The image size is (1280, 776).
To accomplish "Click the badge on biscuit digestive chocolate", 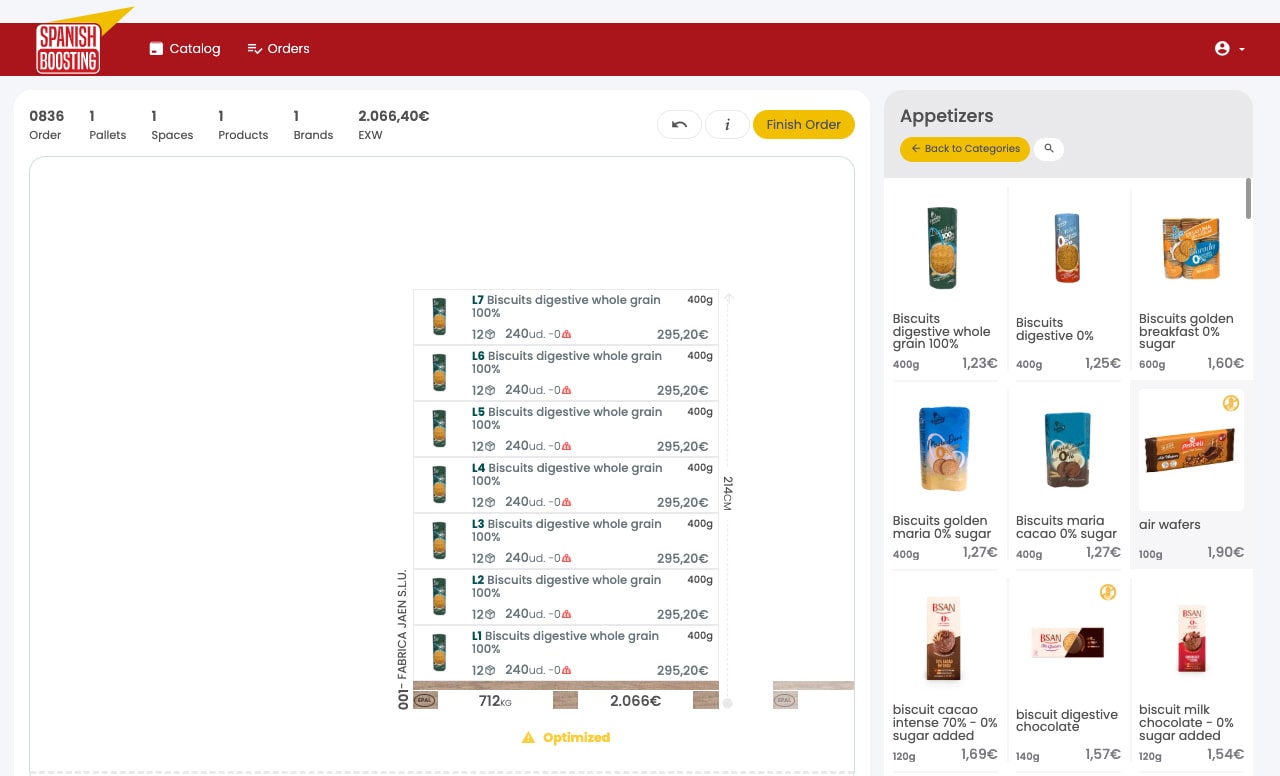I will pos(1107,592).
